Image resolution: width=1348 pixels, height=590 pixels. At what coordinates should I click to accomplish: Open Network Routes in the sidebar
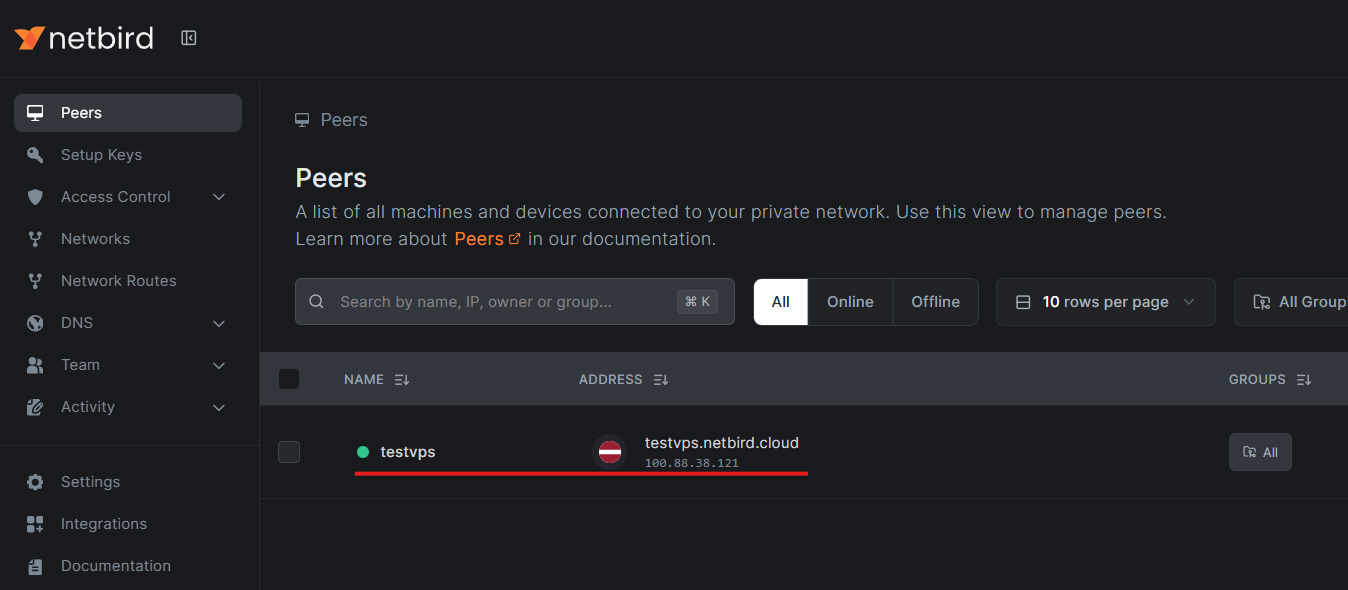(128, 281)
